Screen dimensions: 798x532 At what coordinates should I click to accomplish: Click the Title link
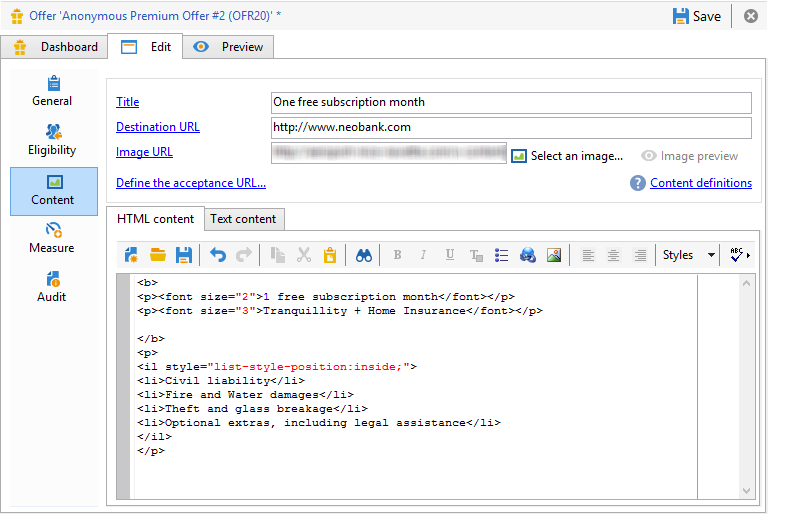128,102
